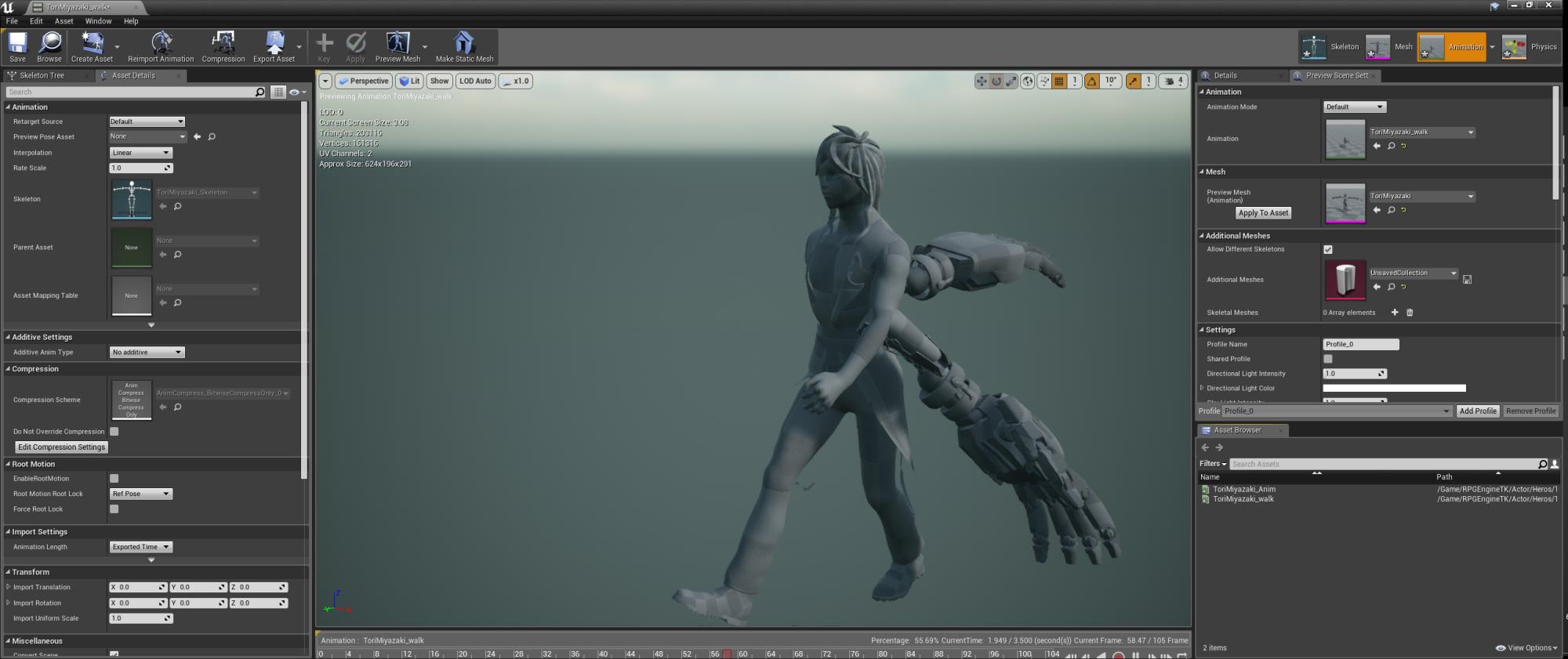Click the Lit view mode button
The width and height of the screenshot is (1568, 659).
pos(409,81)
